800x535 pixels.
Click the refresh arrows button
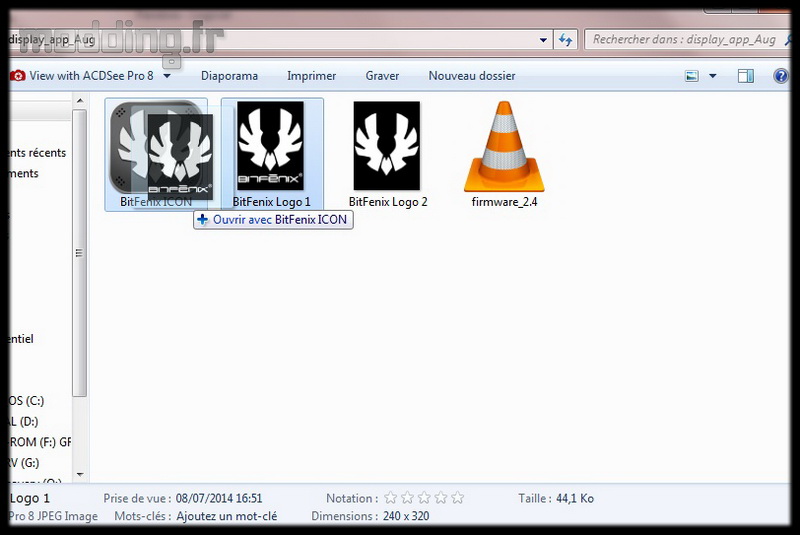[x=565, y=40]
